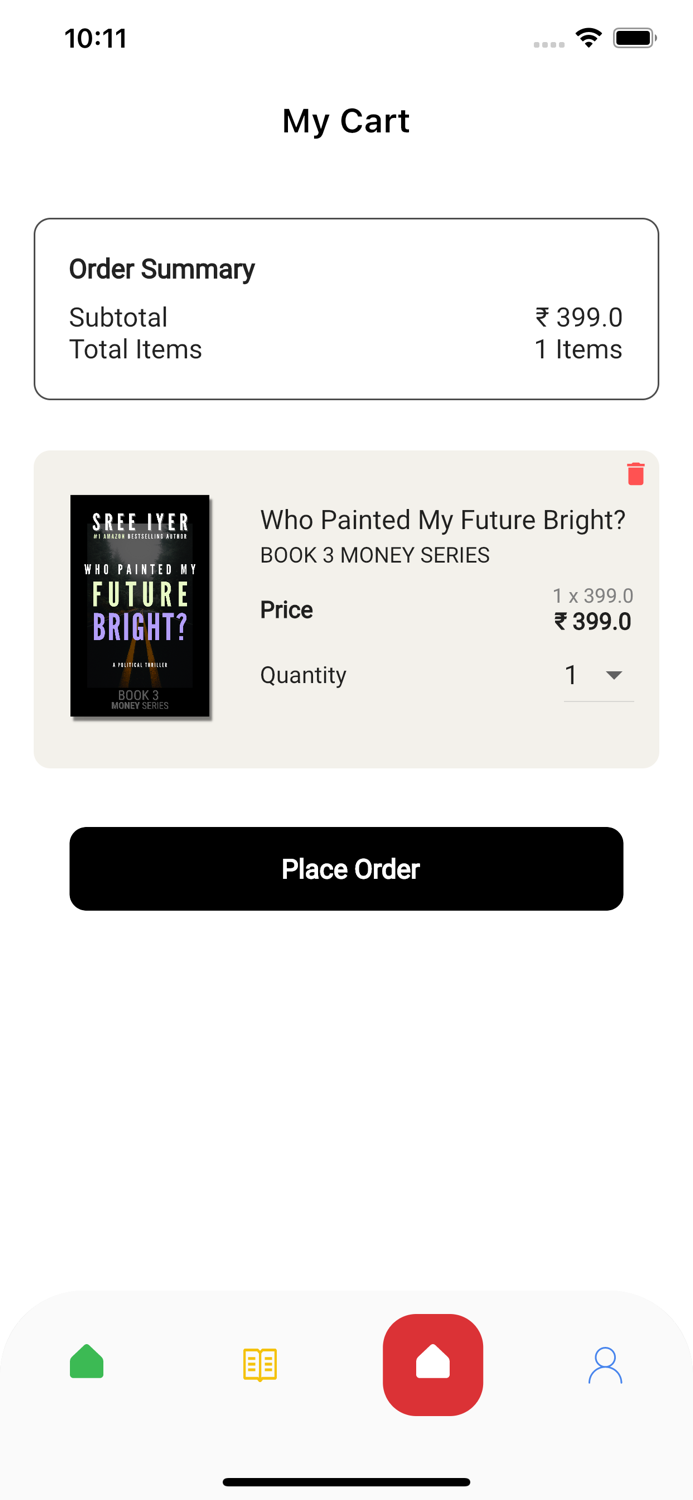Tap Wi-Fi icon in status bar
693x1500 pixels.
(588, 39)
